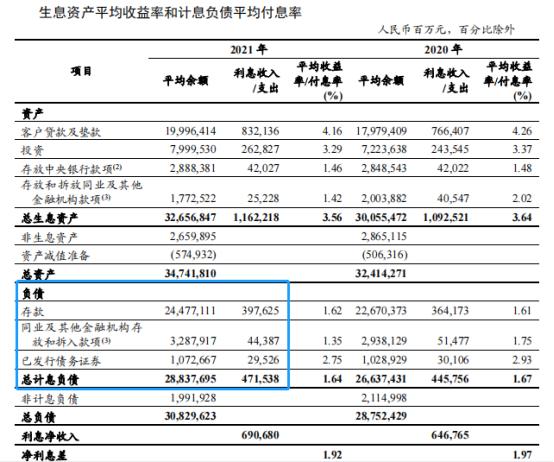The image size is (554, 462).
Task: Click the 净利息差 row label
Action: (44, 455)
